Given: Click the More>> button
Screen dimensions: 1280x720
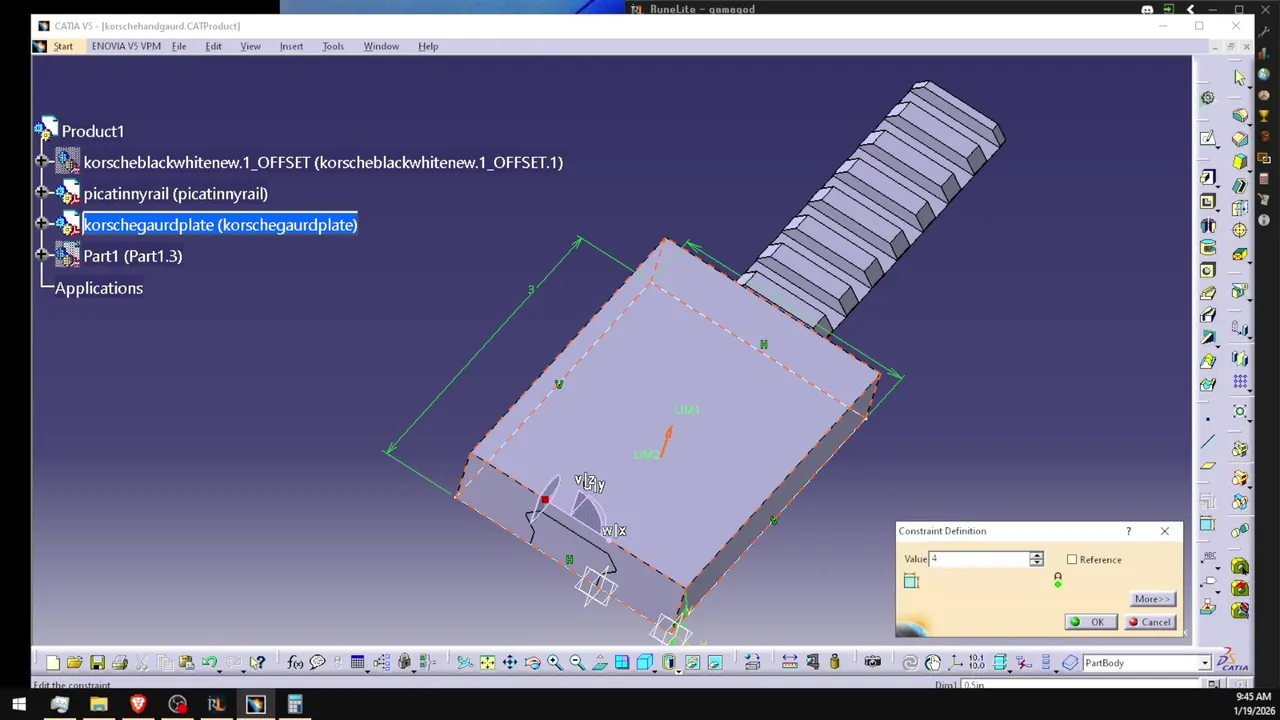Looking at the screenshot, I should (x=1151, y=599).
